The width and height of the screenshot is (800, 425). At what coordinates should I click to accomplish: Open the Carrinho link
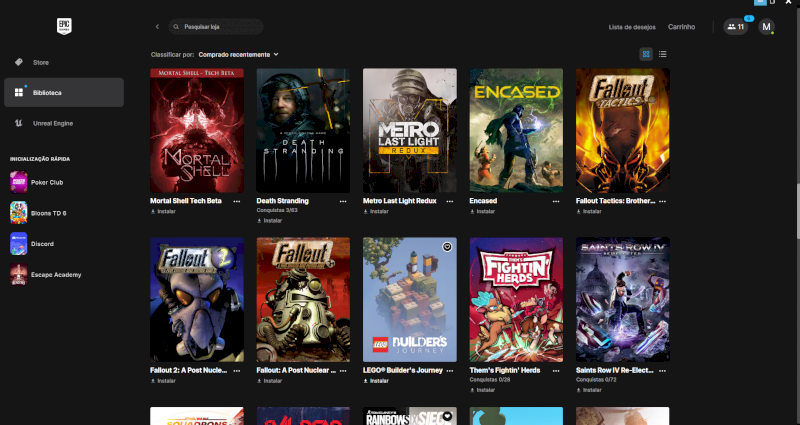pyautogui.click(x=682, y=27)
